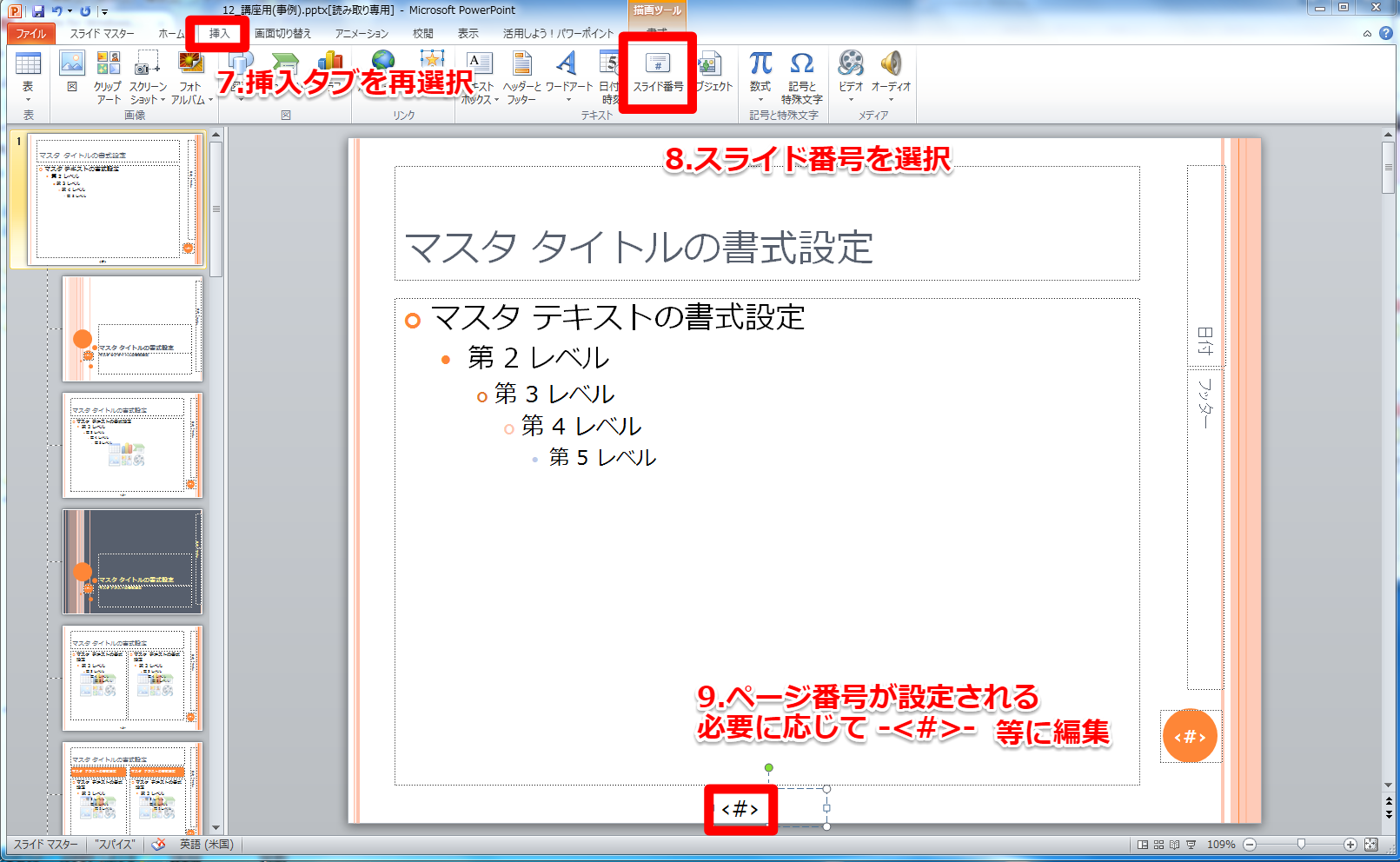Select the dark title layout thumbnail
Viewport: 1400px width, 862px height.
[132, 561]
